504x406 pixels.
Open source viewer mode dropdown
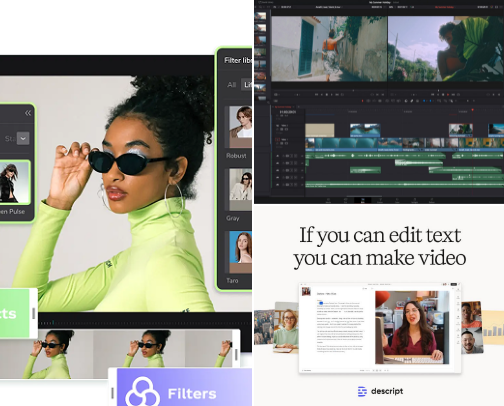coord(277,94)
